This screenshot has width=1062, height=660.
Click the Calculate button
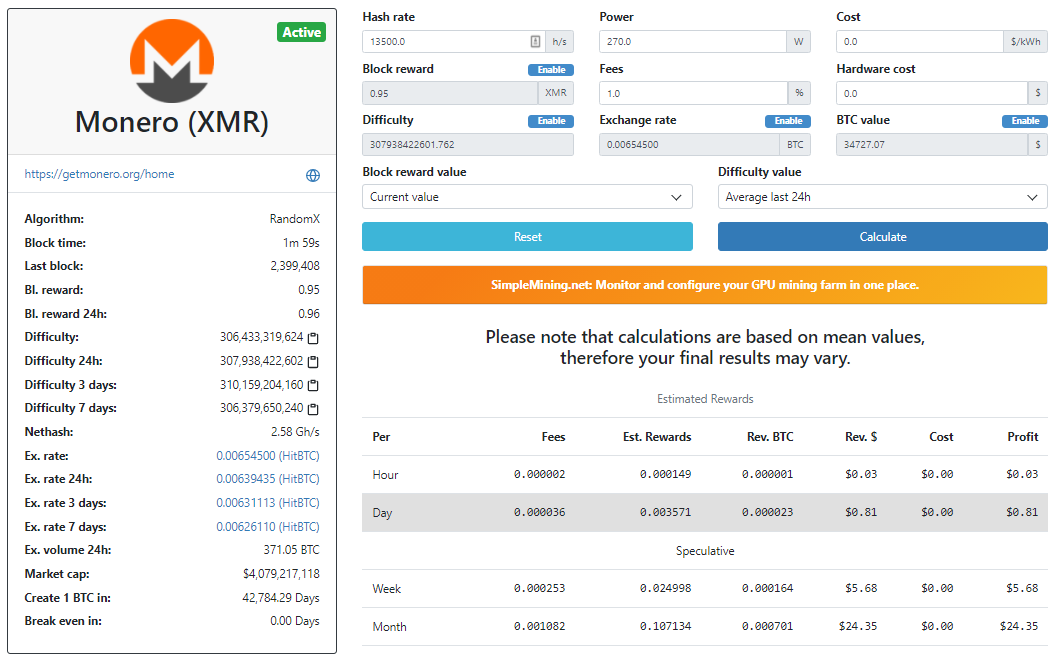[883, 236]
